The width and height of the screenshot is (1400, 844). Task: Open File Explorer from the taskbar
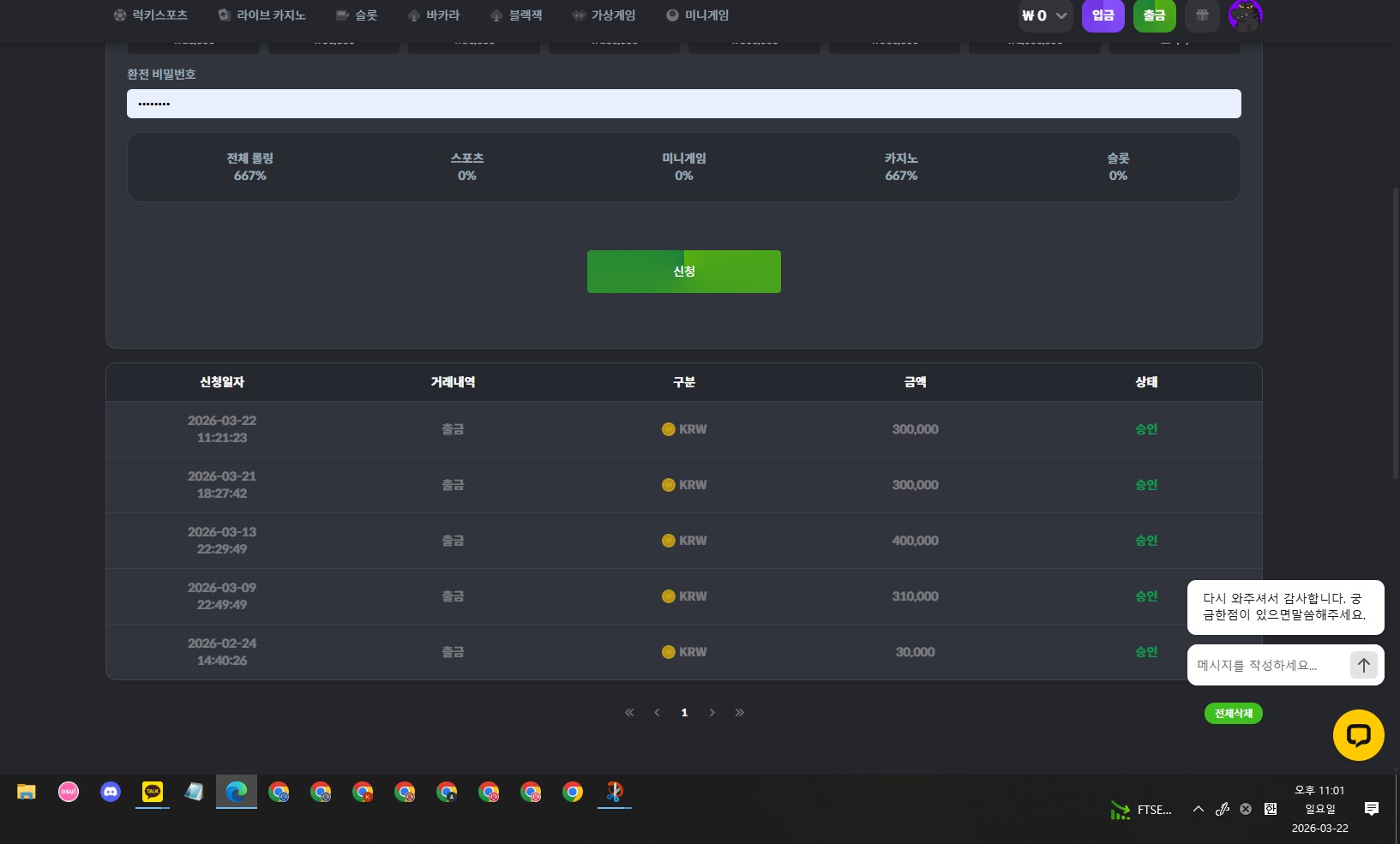point(27,792)
